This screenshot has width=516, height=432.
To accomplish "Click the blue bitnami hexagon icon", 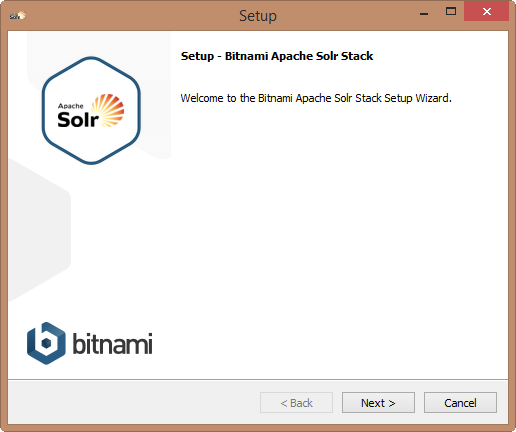I will [x=46, y=343].
